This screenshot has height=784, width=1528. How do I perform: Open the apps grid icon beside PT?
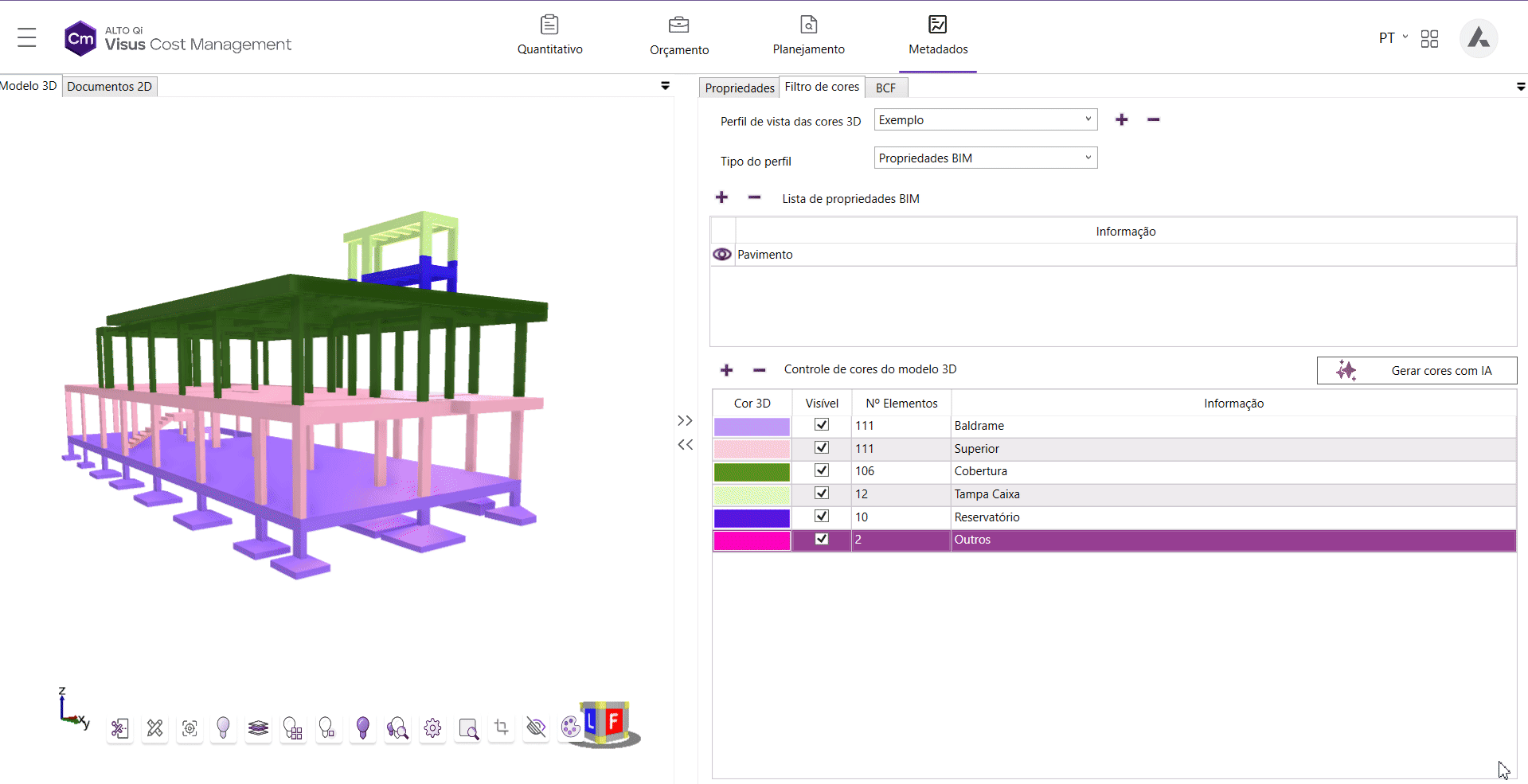click(1429, 38)
